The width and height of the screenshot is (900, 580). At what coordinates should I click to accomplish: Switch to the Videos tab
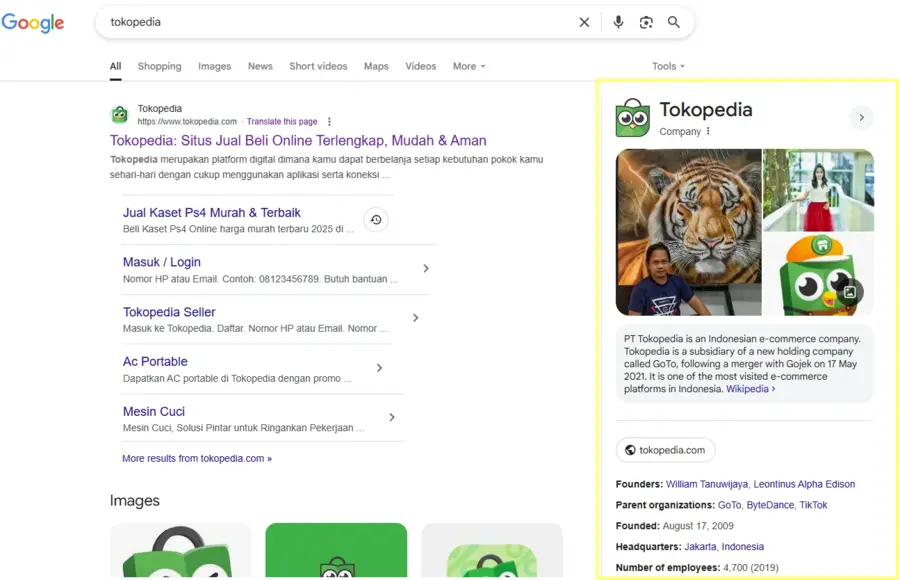click(421, 66)
